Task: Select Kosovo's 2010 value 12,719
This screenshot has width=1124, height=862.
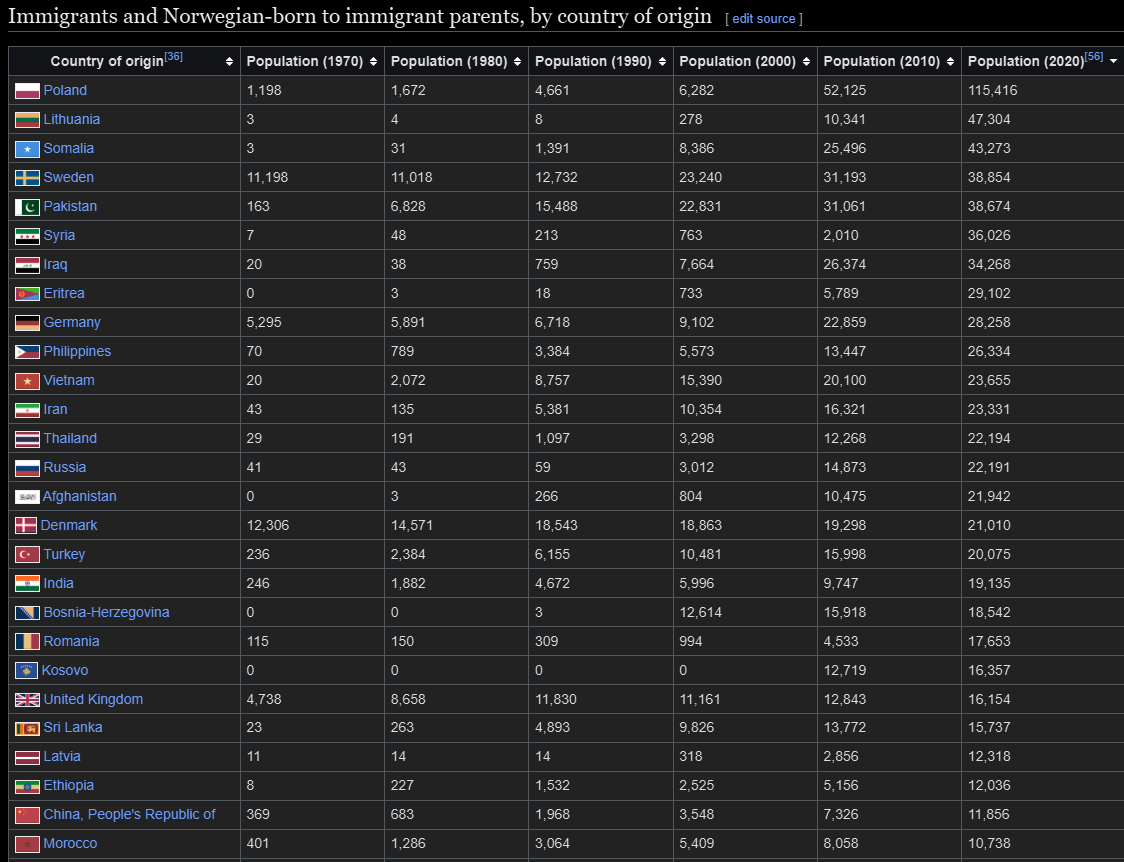Action: pos(845,671)
